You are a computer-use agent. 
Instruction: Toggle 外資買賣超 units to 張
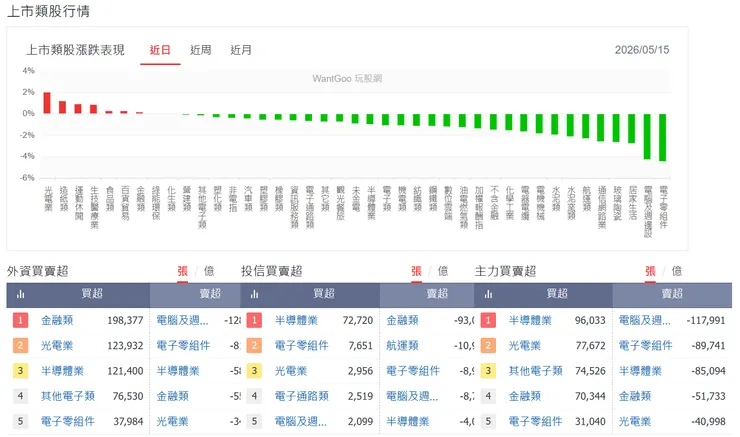click(182, 271)
